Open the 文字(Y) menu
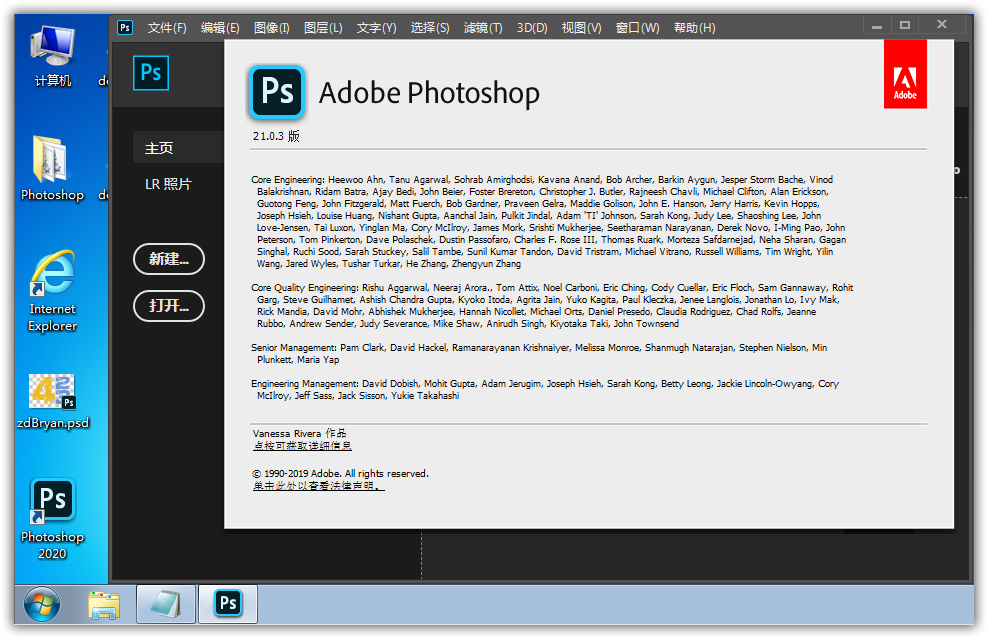The height and width of the screenshot is (639, 988). (376, 28)
